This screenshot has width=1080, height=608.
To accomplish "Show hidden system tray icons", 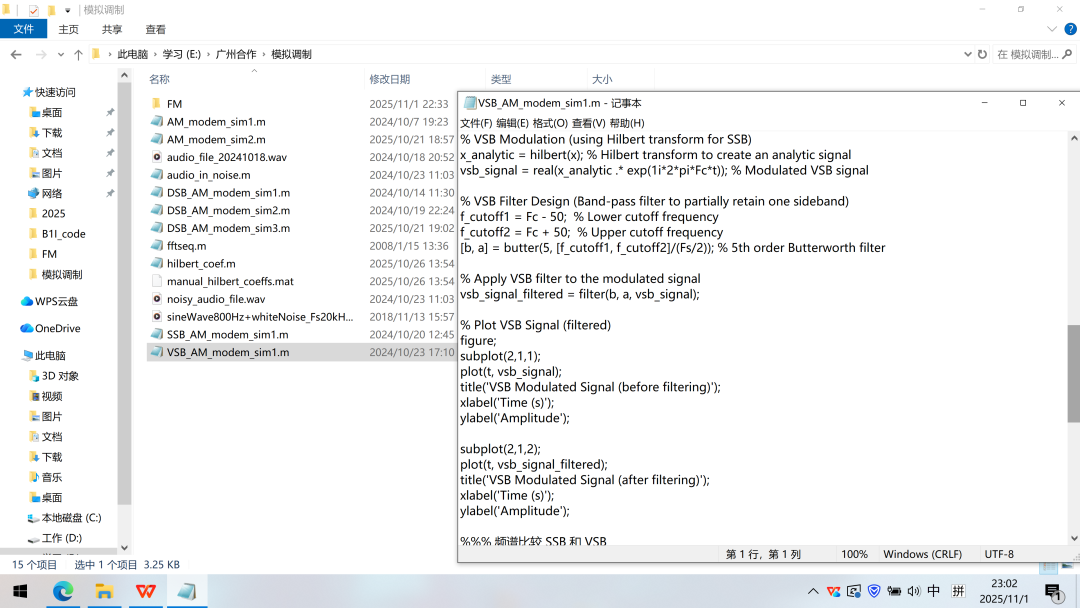I will 813,592.
